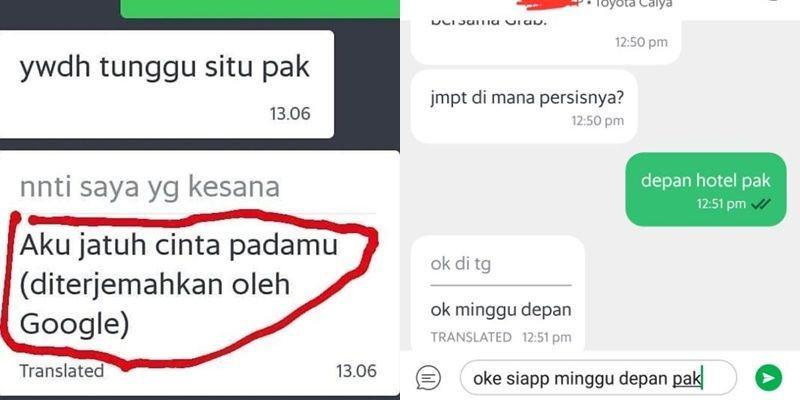800x400 pixels.
Task: Tap the 13.06 timestamp of tunggu message
Action: (x=290, y=113)
